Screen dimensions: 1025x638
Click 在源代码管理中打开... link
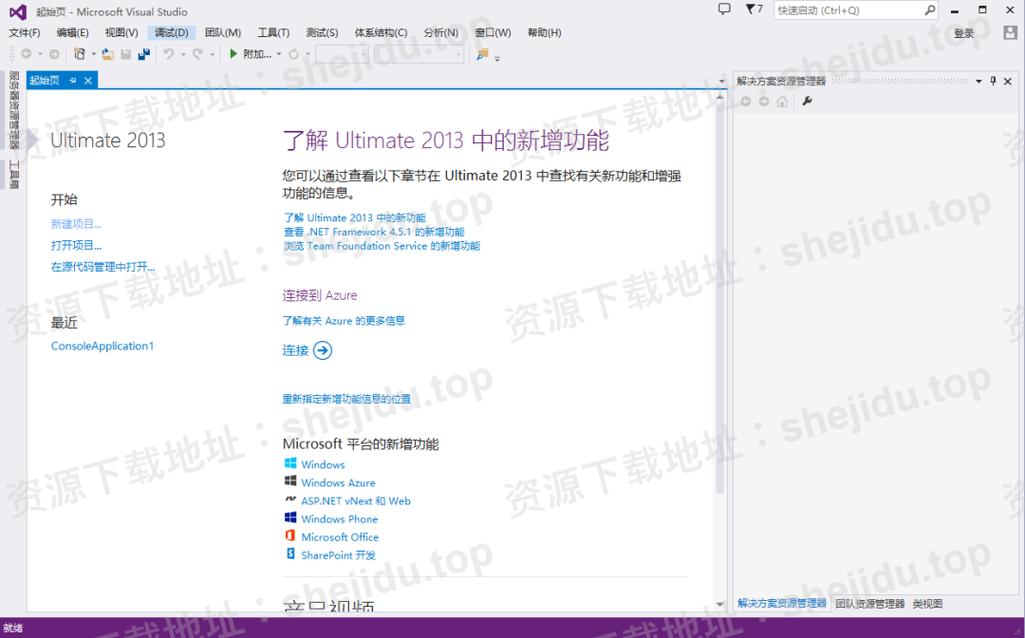pos(103,267)
